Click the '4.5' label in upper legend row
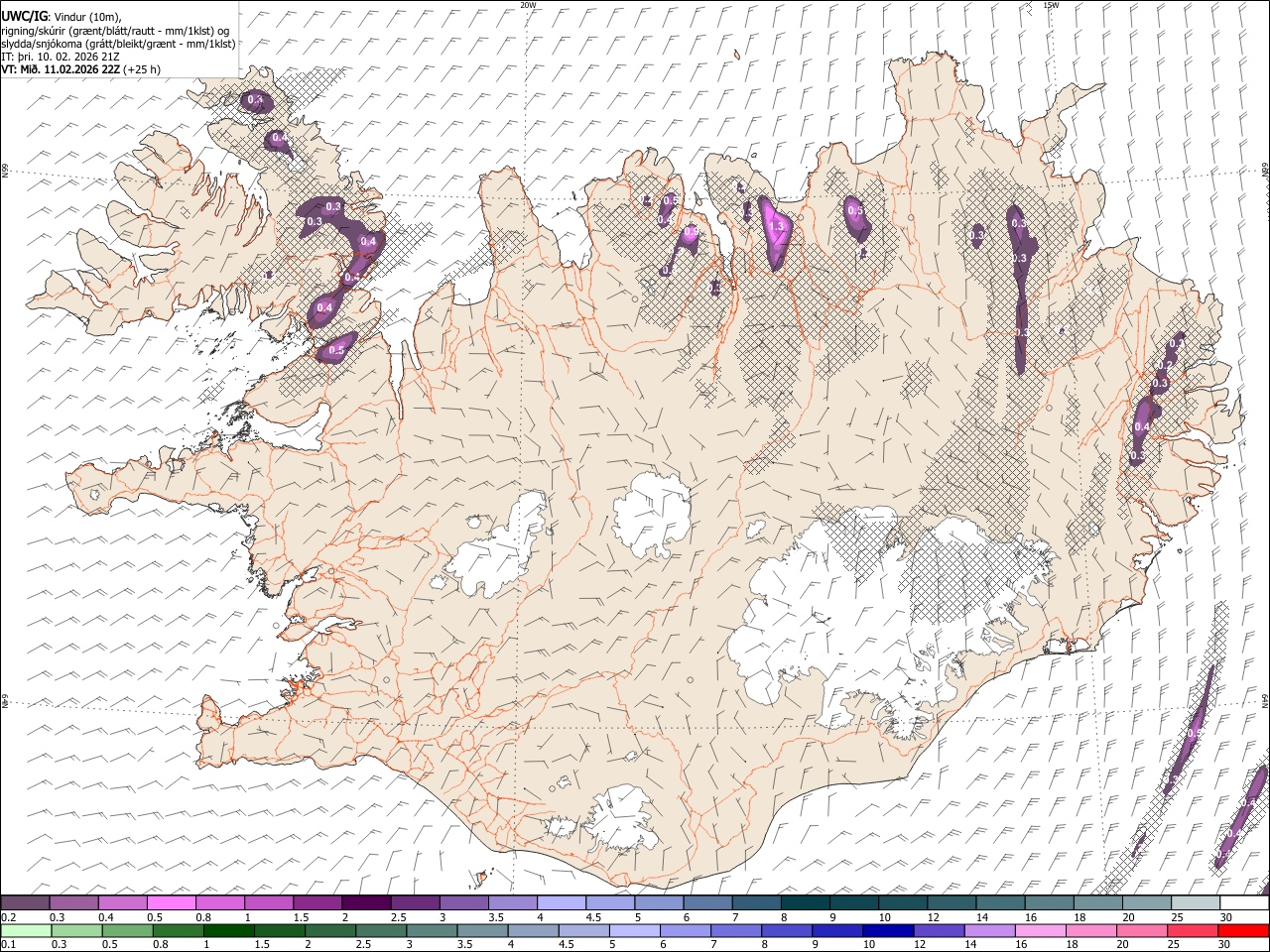This screenshot has height=952, width=1270. click(x=592, y=917)
